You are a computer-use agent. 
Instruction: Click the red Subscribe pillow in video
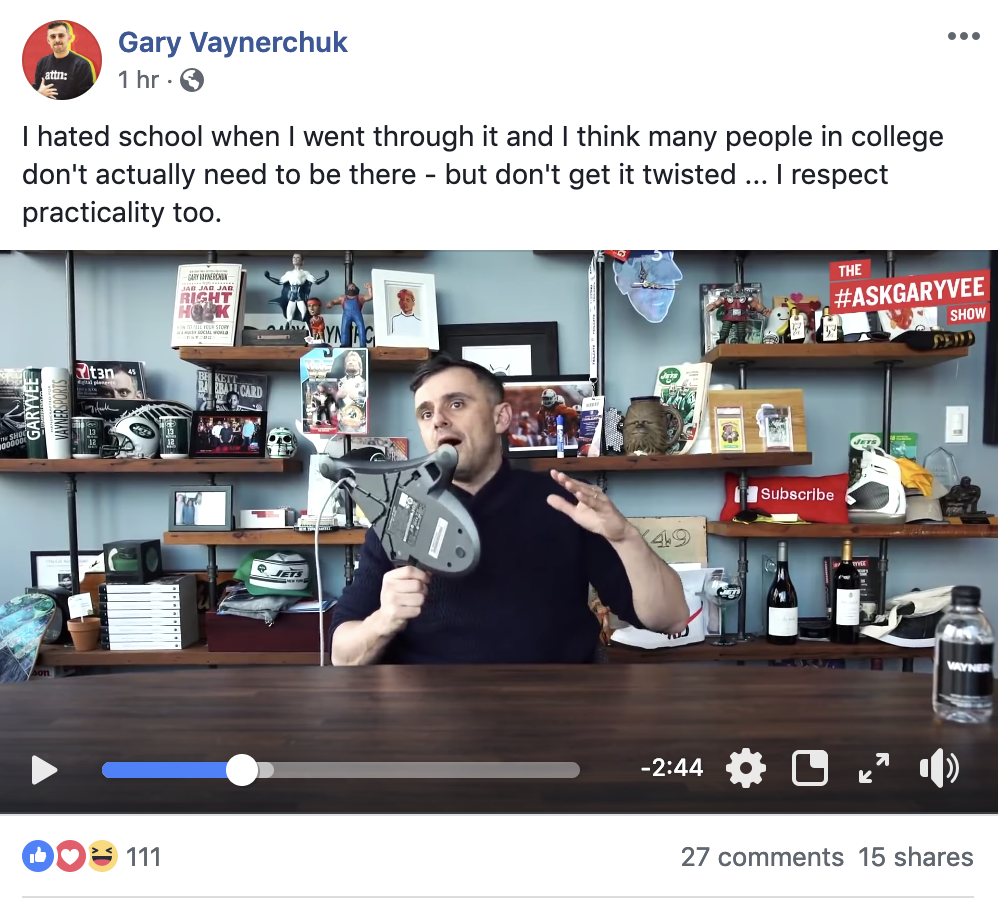point(785,497)
